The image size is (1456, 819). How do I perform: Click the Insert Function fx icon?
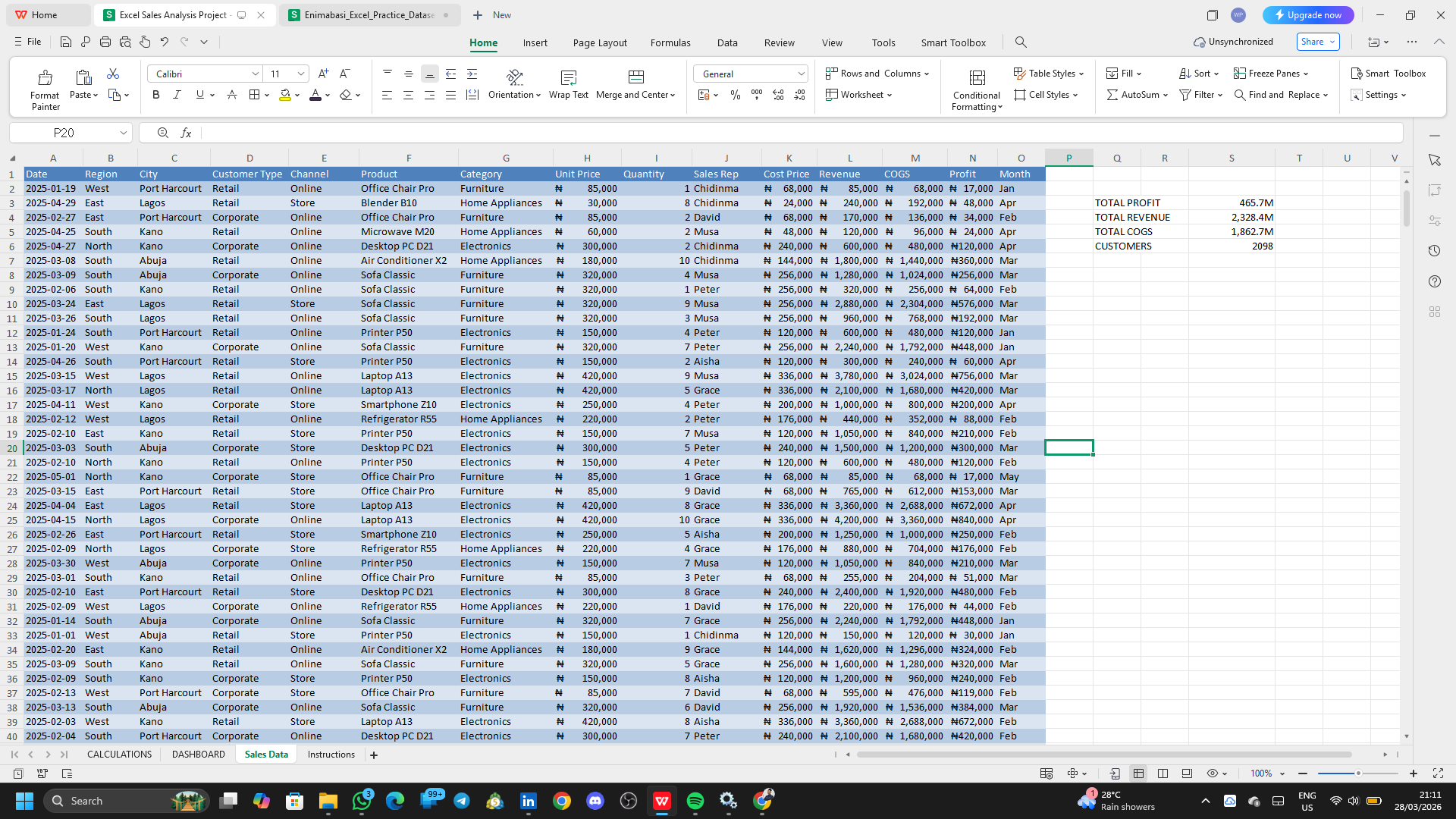[x=186, y=133]
